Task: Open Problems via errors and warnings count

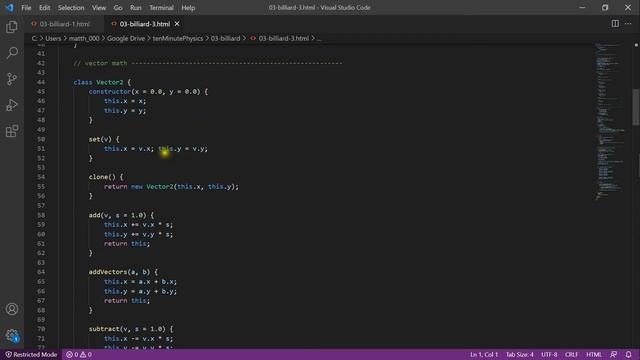Action: point(79,354)
